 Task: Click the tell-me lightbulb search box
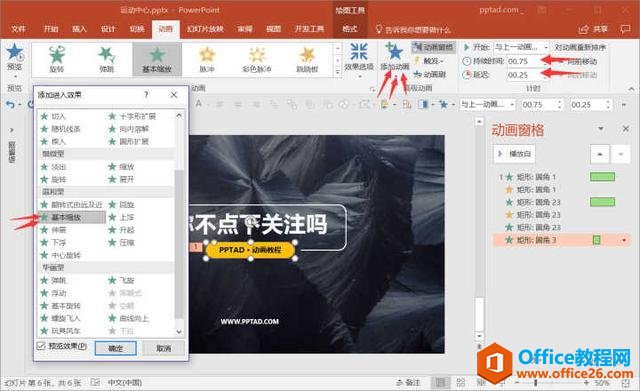(x=413, y=29)
